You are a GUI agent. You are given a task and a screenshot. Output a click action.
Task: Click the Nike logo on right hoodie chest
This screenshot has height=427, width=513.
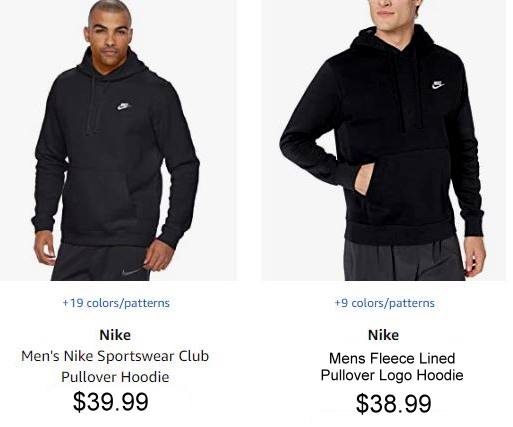tap(438, 85)
